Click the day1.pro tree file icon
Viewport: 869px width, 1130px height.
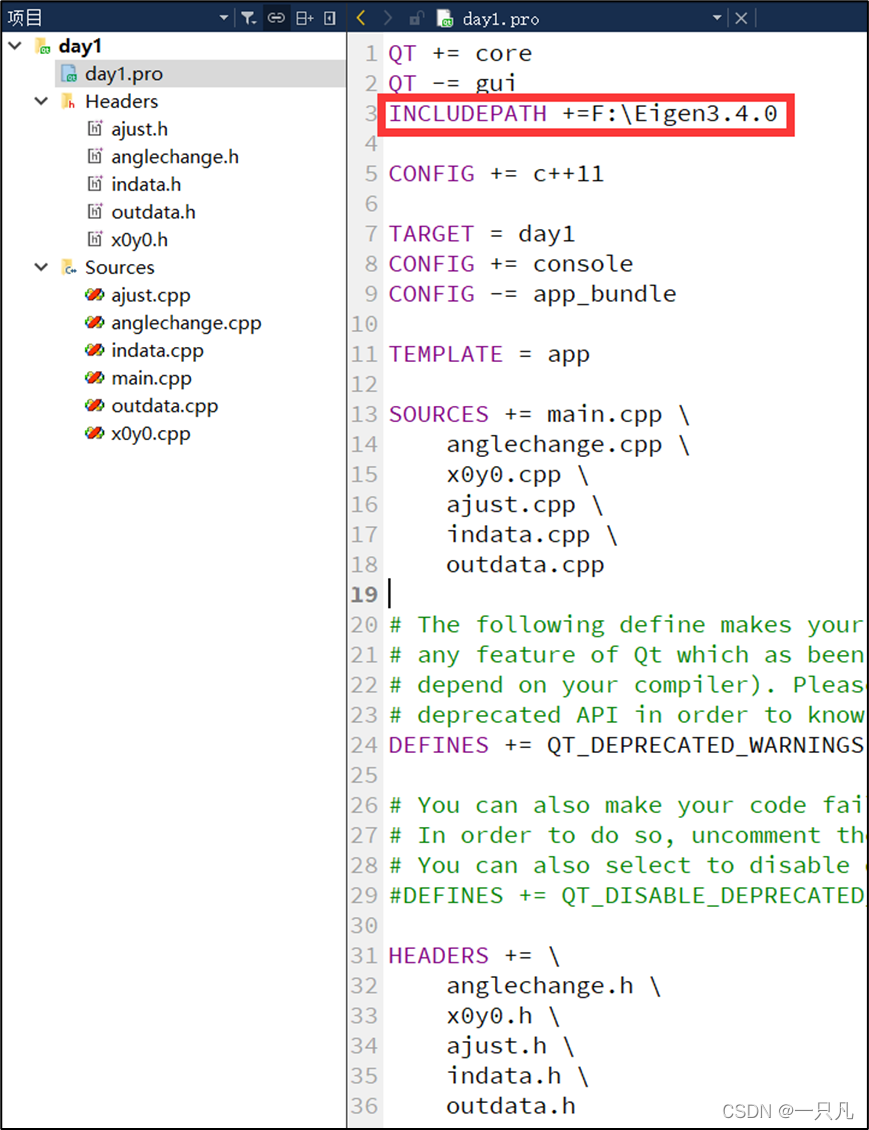coord(69,74)
